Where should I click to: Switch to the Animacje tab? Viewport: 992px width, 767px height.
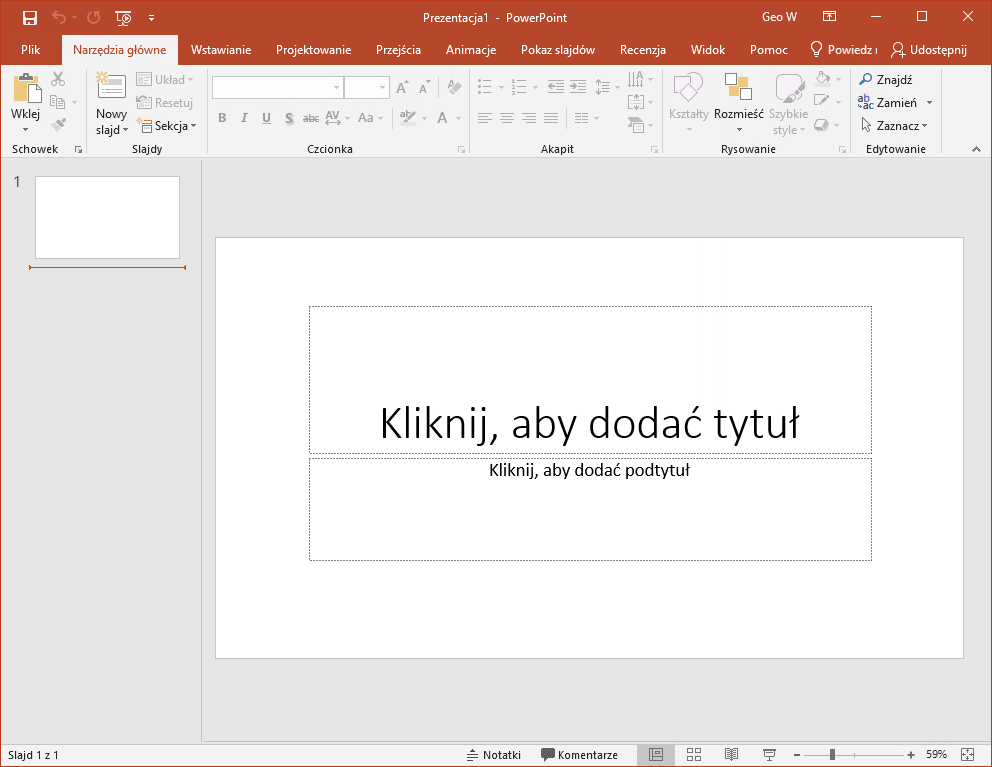pos(470,50)
